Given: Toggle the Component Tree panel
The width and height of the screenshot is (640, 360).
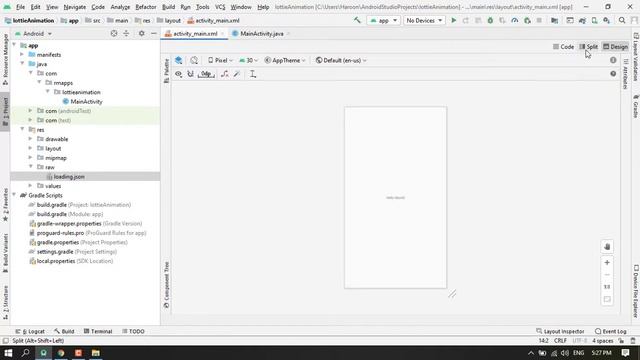Looking at the screenshot, I should 167,285.
